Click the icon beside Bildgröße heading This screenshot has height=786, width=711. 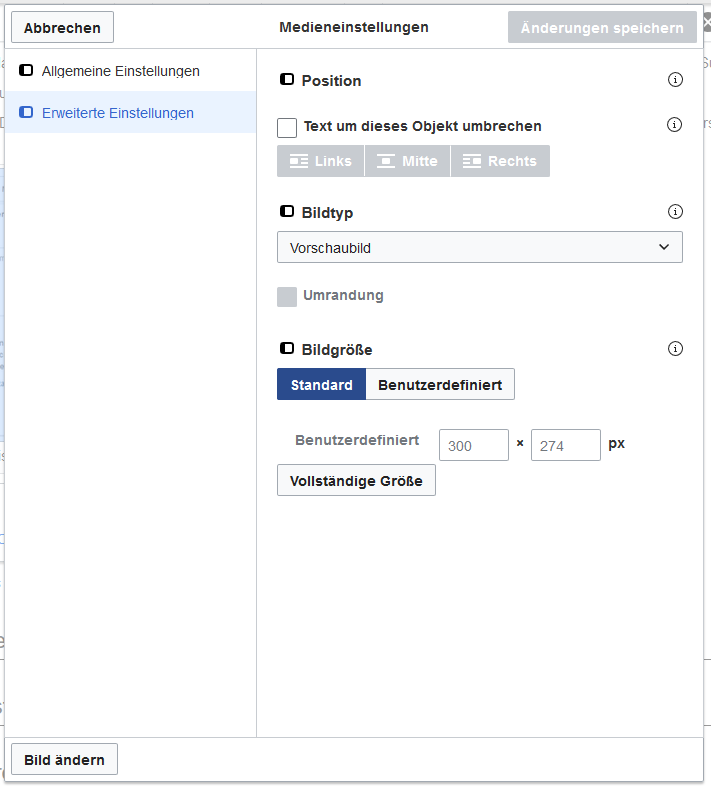[x=287, y=348]
